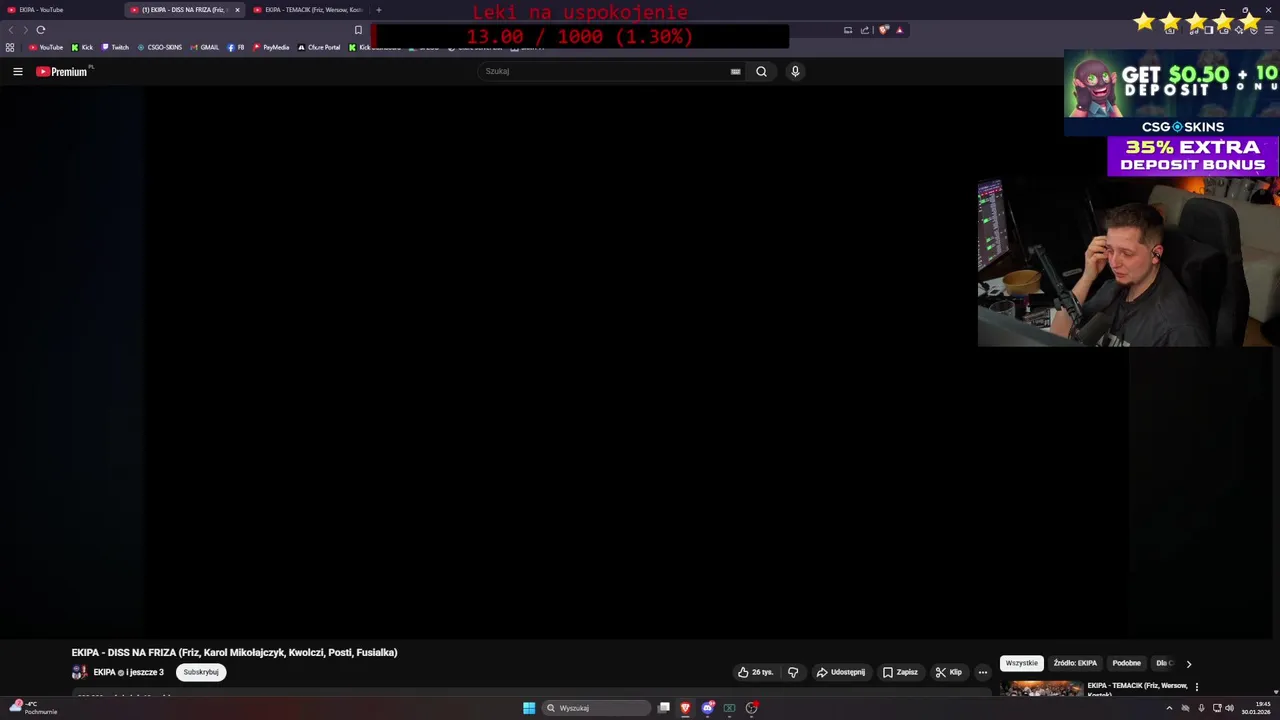Open the EKIPA - TEMACIK suggested video thumbnail
The image size is (1280, 720).
pos(1041,688)
